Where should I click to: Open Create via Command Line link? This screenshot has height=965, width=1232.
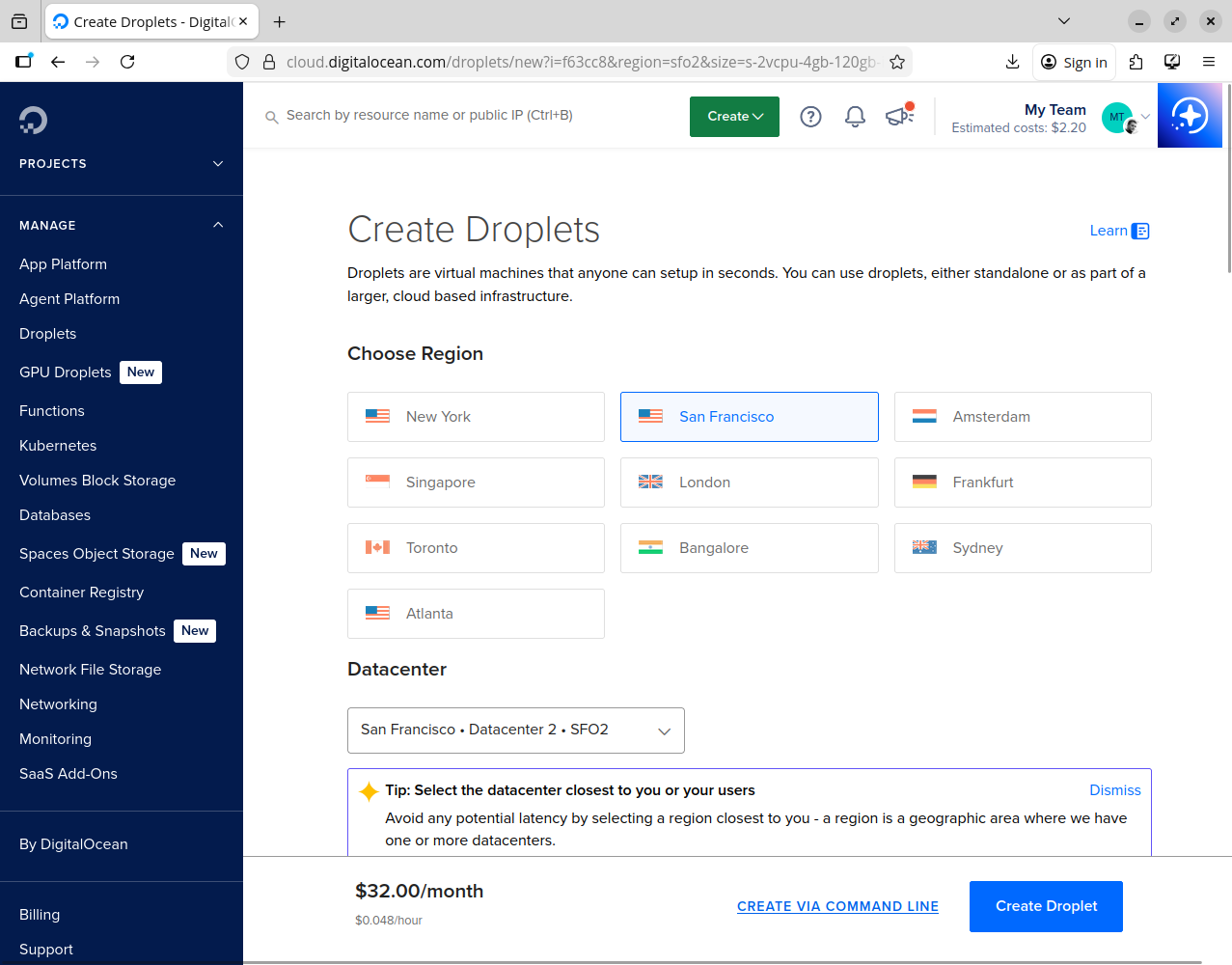point(837,906)
